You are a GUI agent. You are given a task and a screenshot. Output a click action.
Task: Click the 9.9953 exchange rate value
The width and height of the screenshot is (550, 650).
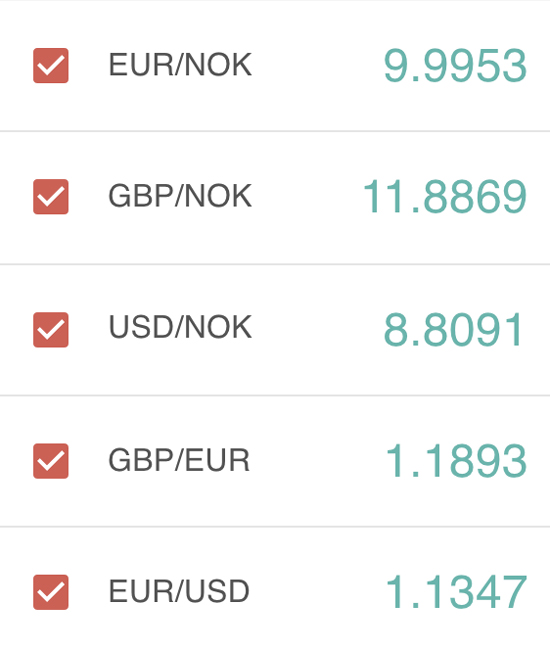point(455,65)
